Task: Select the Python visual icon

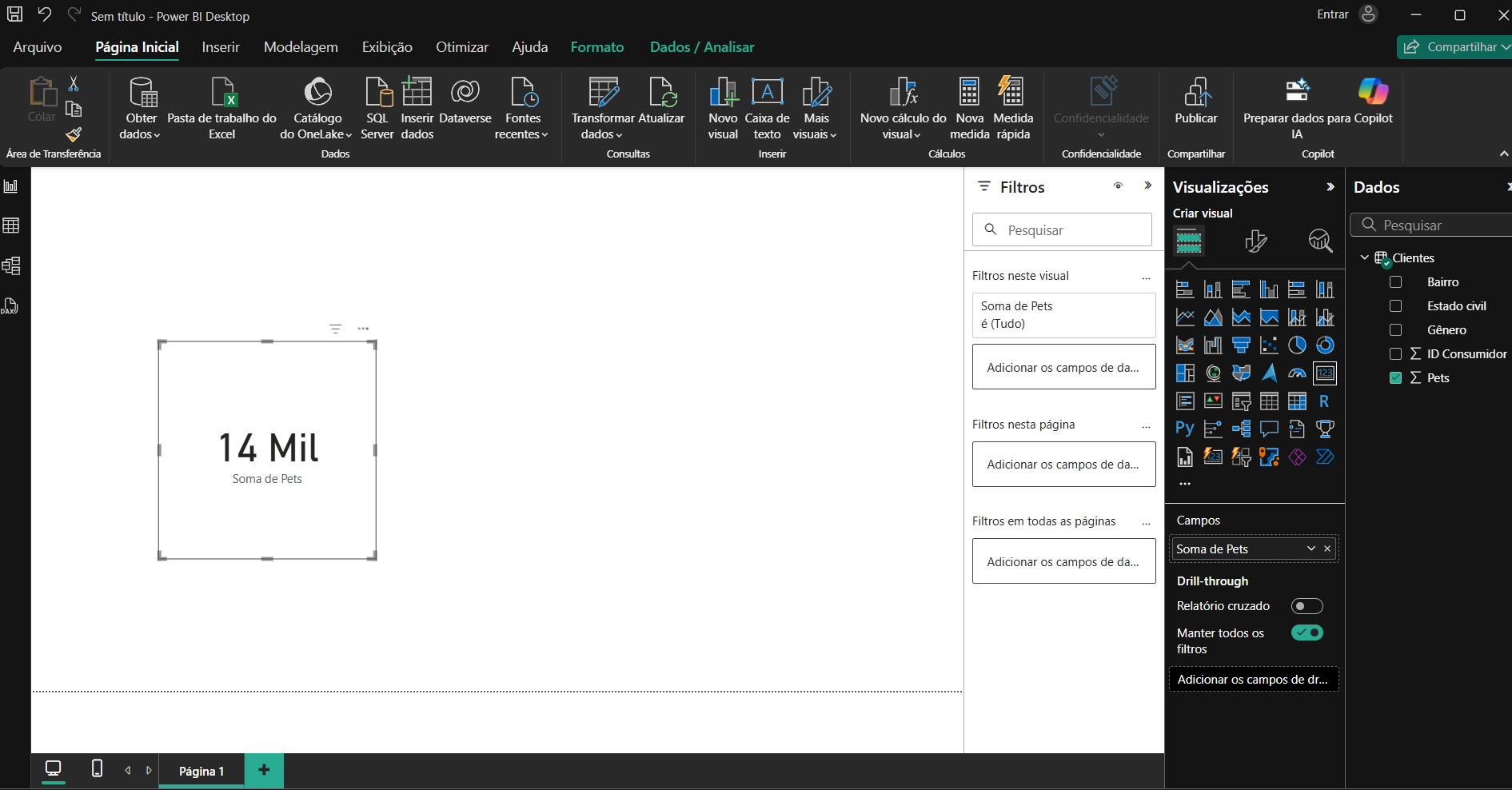Action: point(1185,429)
